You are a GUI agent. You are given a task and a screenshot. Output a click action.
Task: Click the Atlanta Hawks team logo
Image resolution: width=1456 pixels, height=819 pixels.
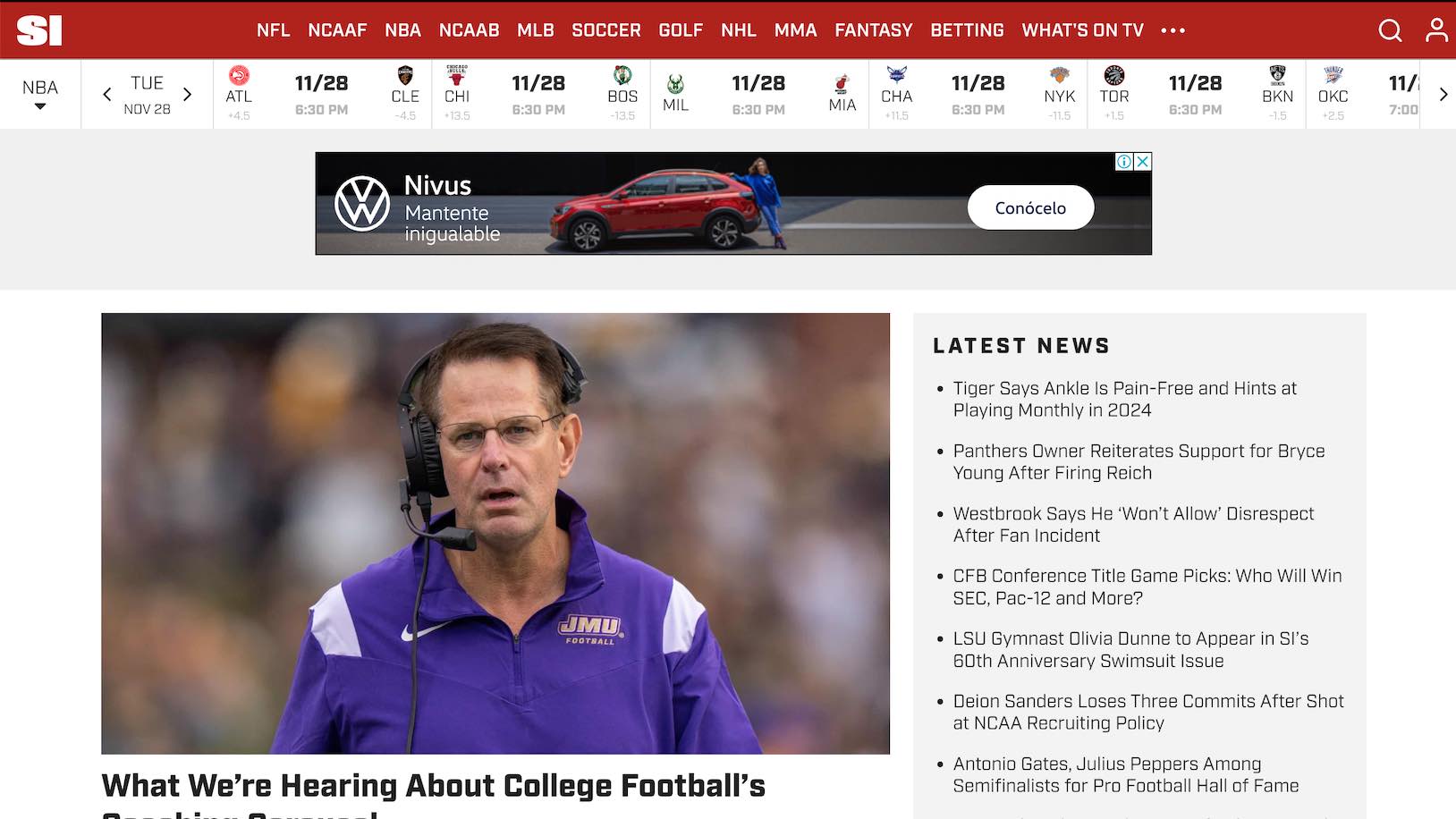[x=239, y=75]
